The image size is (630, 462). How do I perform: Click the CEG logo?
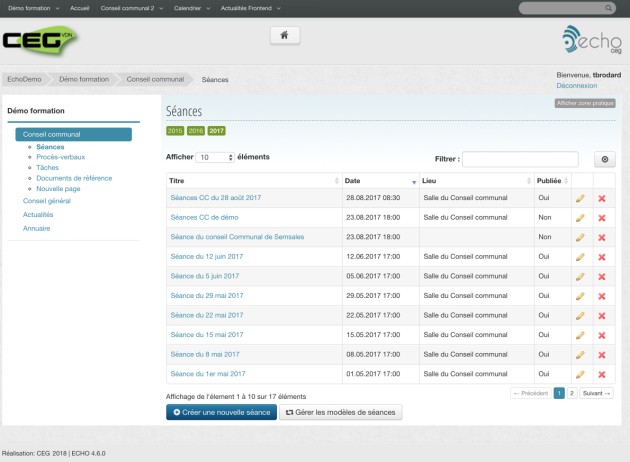point(39,40)
